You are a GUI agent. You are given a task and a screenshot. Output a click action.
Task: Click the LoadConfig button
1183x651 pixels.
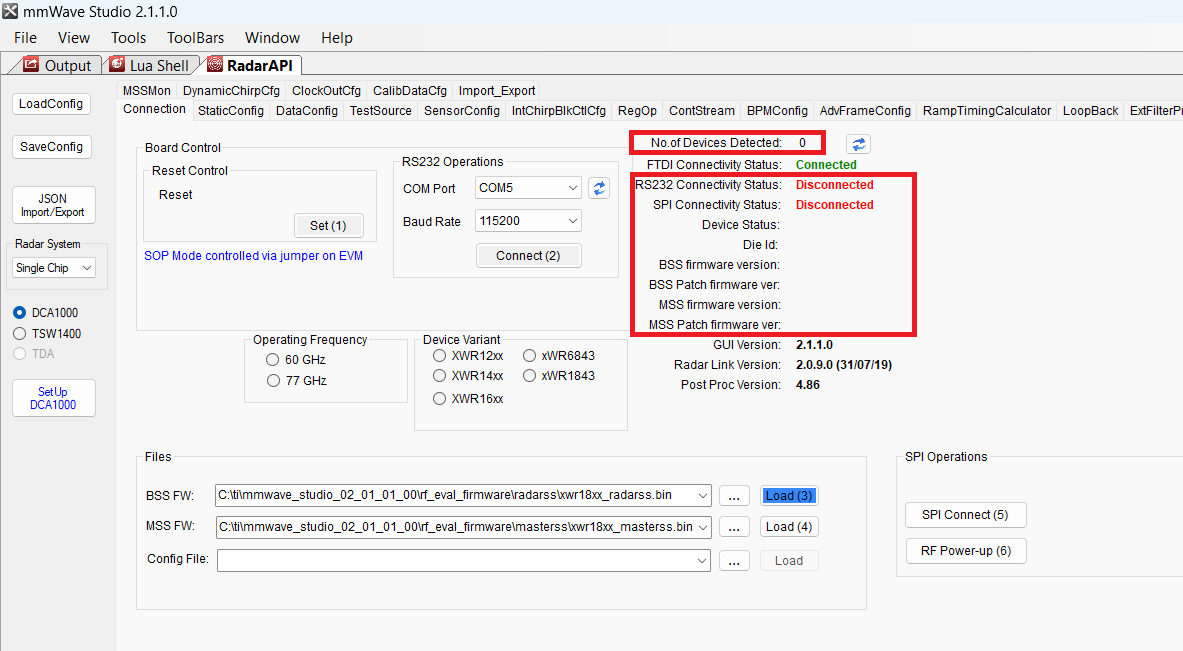(x=51, y=104)
